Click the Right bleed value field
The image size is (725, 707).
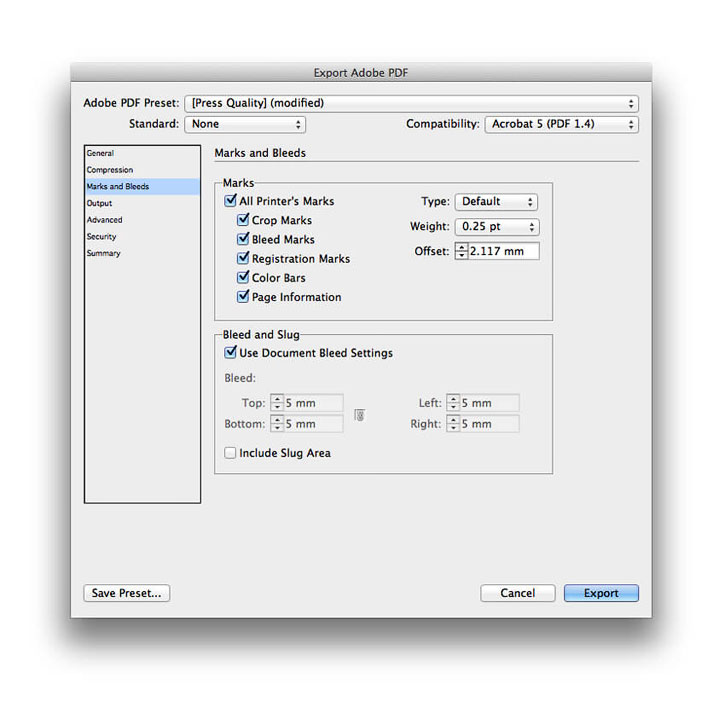pyautogui.click(x=489, y=424)
